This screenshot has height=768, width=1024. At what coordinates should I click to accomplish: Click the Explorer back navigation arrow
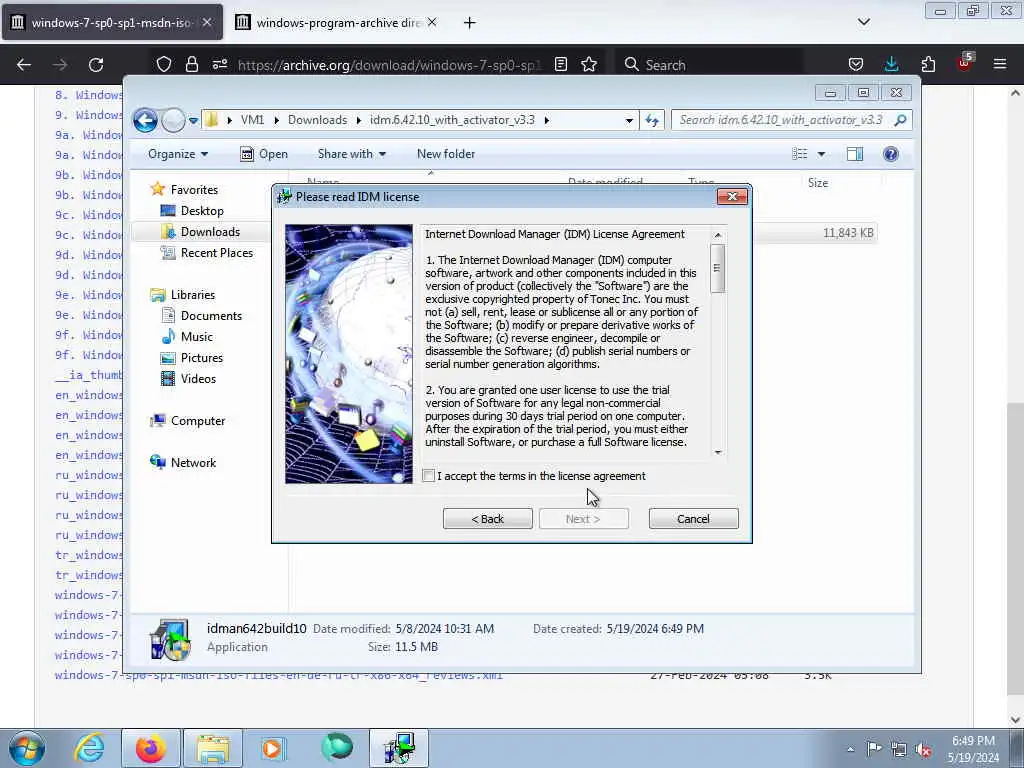[146, 120]
